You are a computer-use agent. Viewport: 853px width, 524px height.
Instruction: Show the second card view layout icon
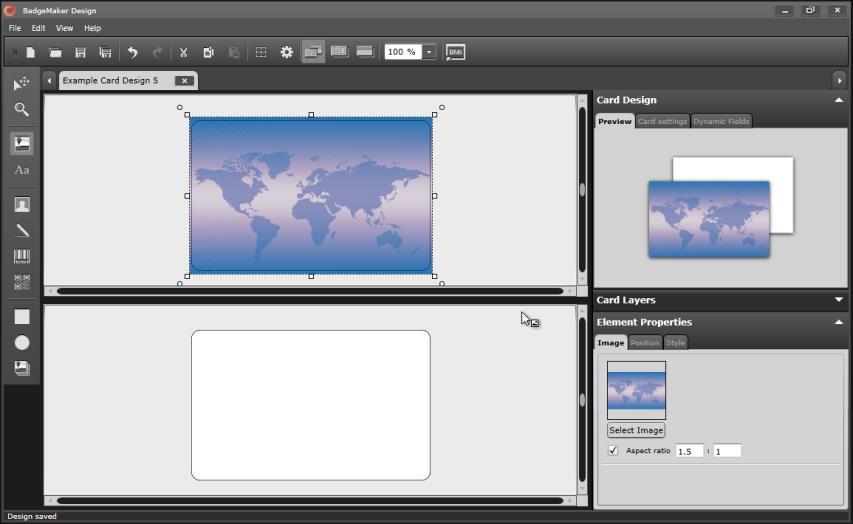(339, 52)
